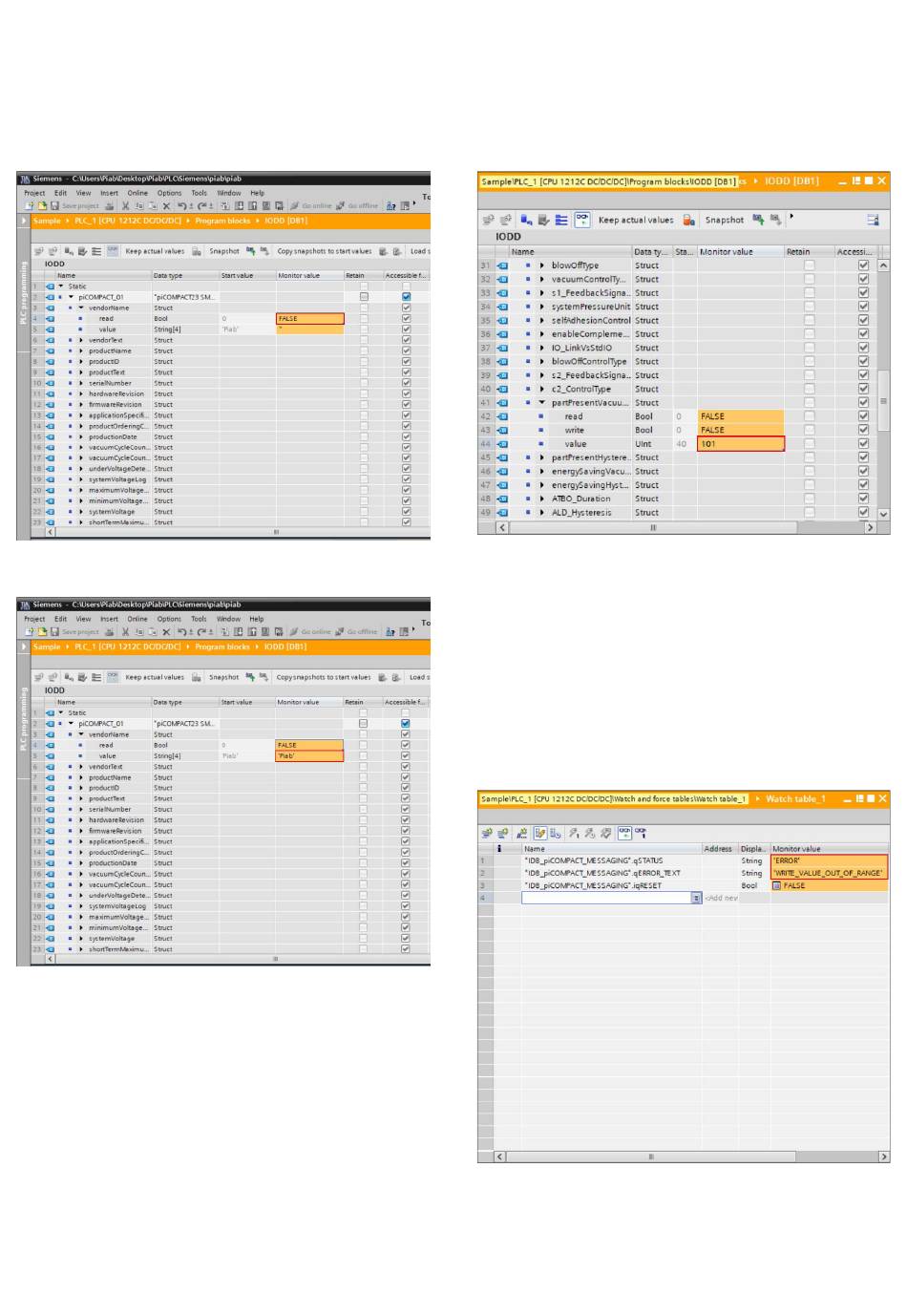Toggle Accessible checkbox of productName in lower-left window

[x=406, y=777]
